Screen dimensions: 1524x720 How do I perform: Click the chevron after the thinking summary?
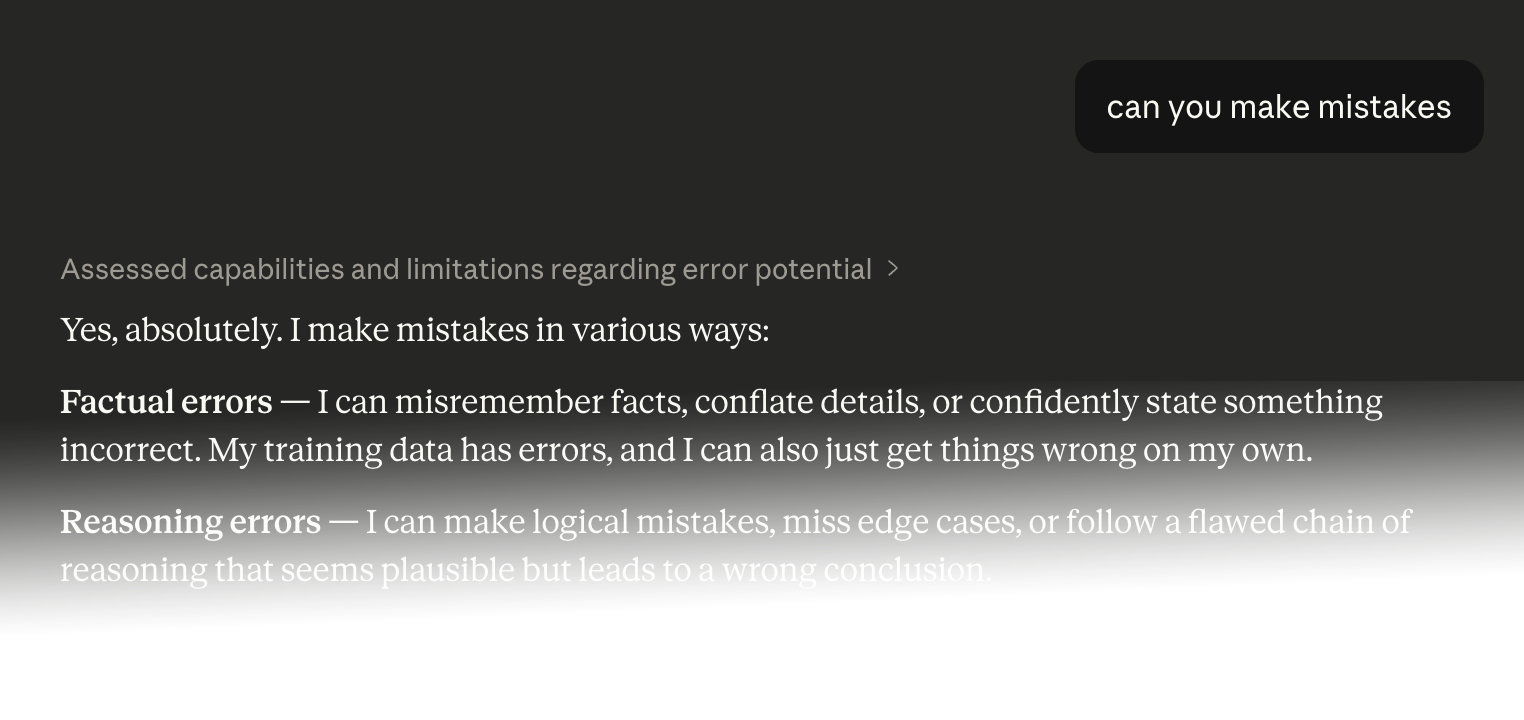tap(891, 269)
